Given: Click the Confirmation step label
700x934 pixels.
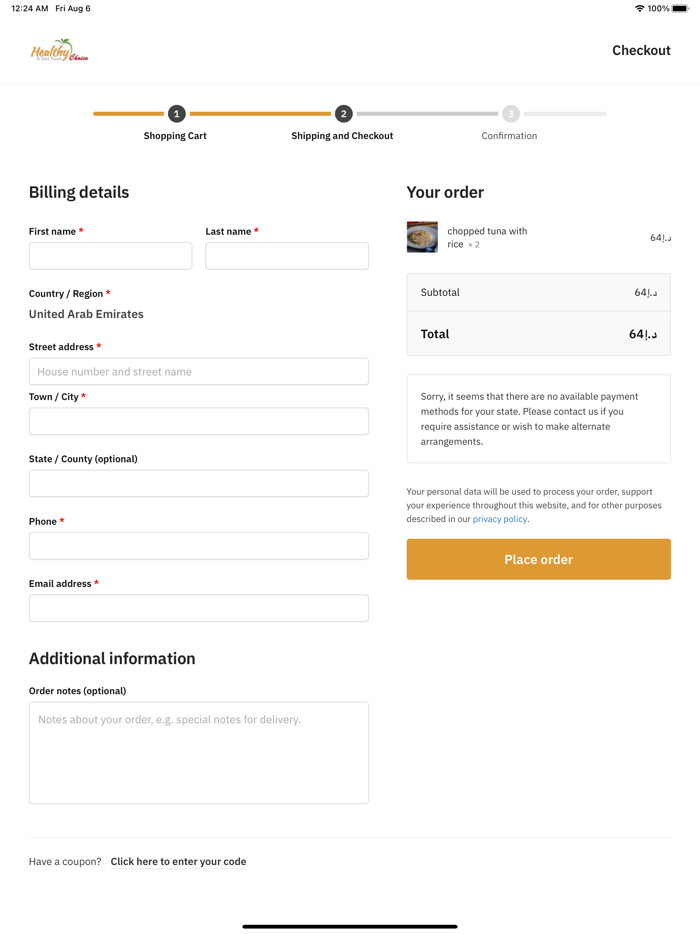Looking at the screenshot, I should (509, 136).
